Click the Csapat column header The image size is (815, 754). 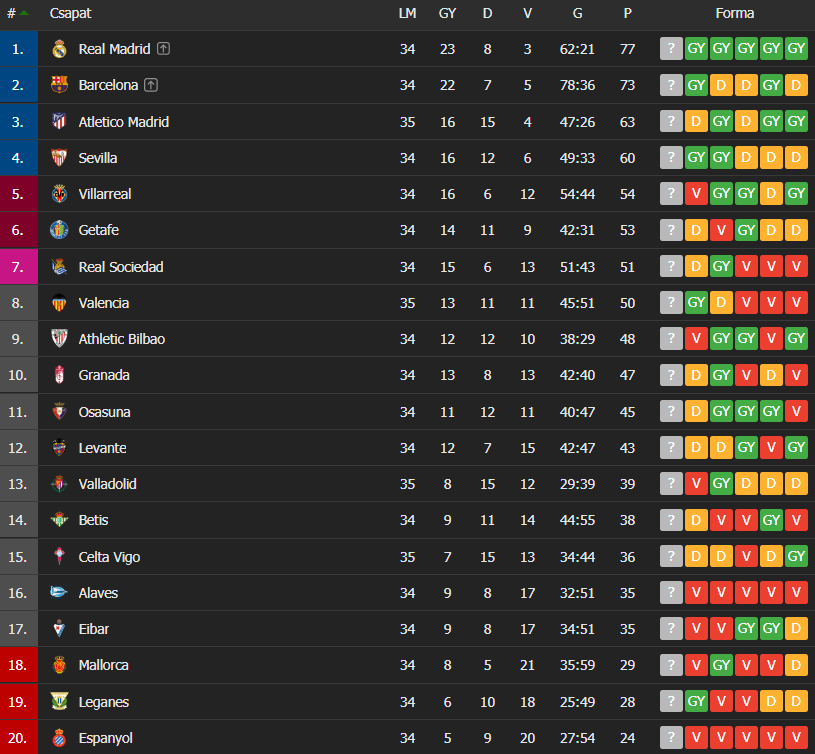tap(70, 14)
